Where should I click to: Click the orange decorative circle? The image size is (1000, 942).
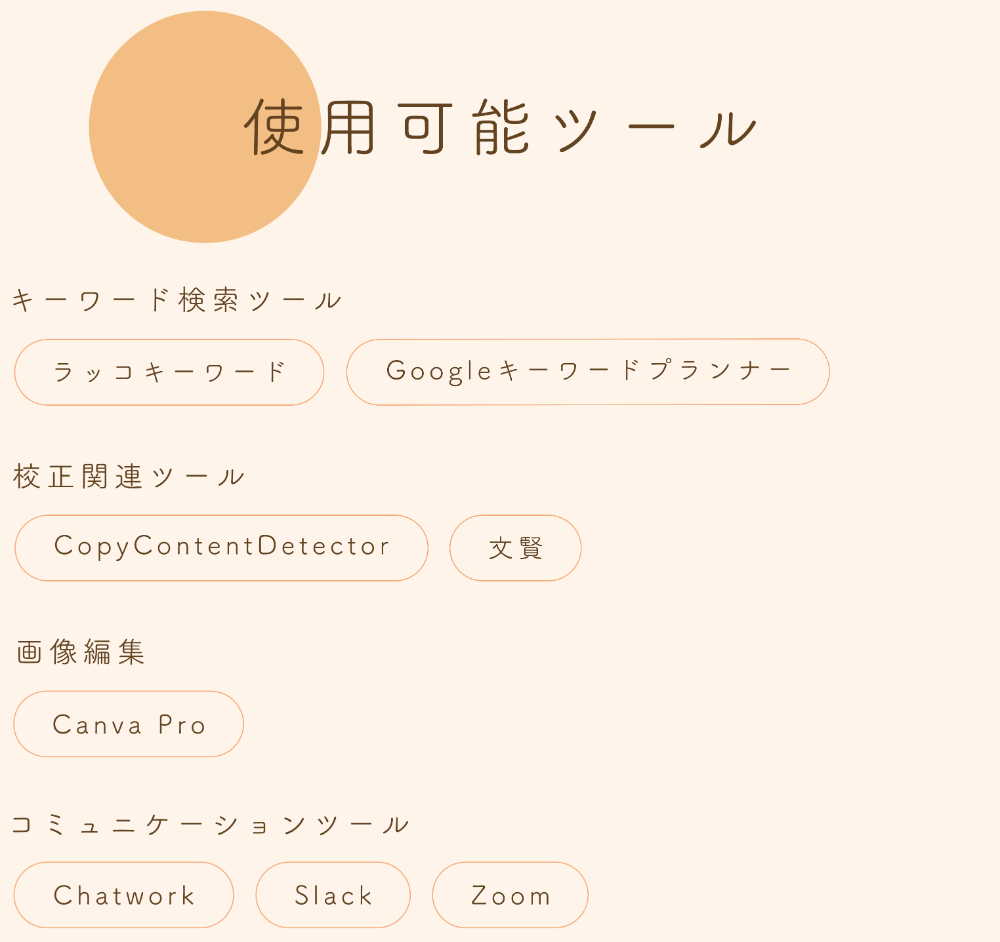click(x=205, y=127)
